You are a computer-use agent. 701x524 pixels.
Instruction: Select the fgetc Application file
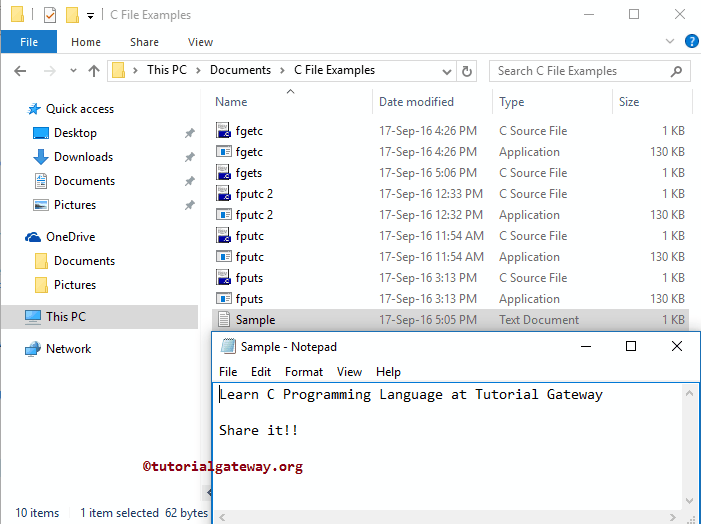(x=450, y=152)
